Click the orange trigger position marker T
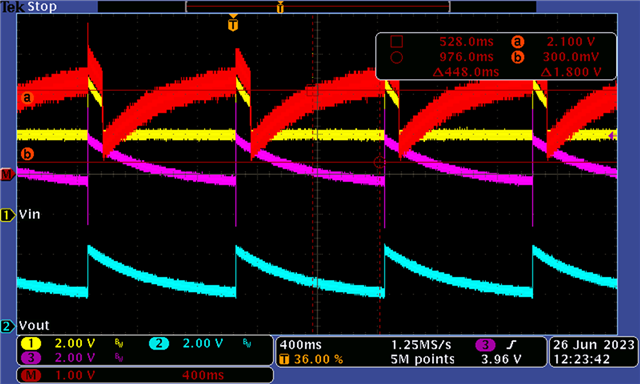Image resolution: width=640 pixels, height=384 pixels. pos(233,24)
